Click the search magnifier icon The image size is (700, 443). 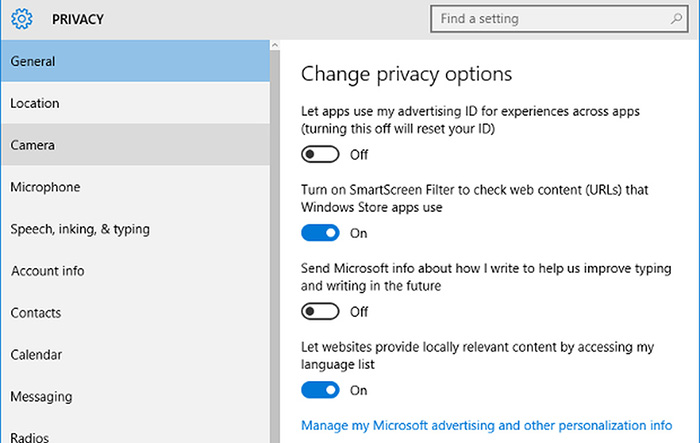(676, 19)
